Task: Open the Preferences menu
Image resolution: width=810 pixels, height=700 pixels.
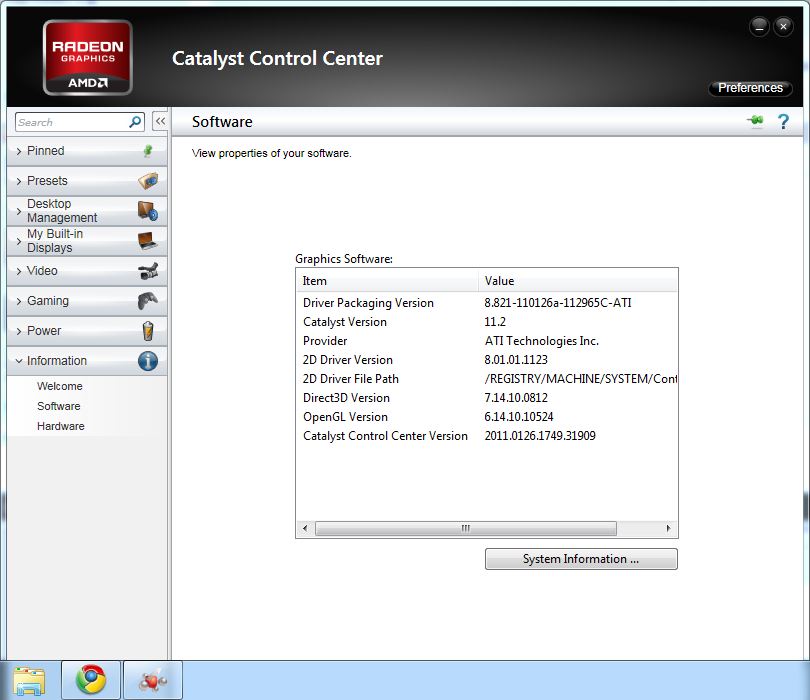Action: click(750, 88)
